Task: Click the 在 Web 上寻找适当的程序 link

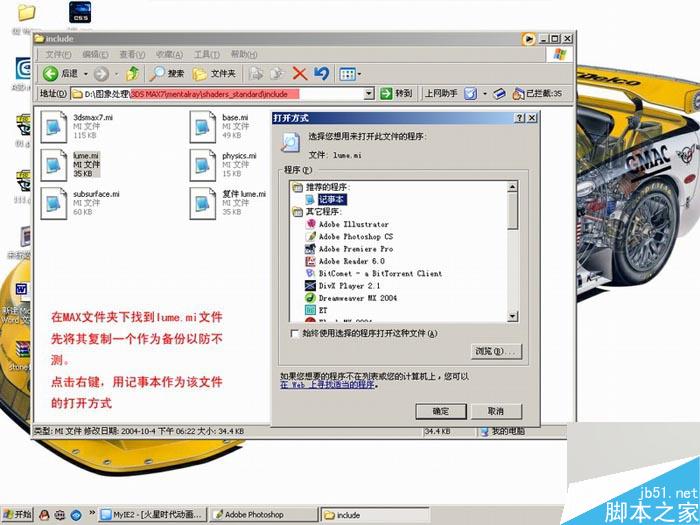Action: (x=327, y=384)
